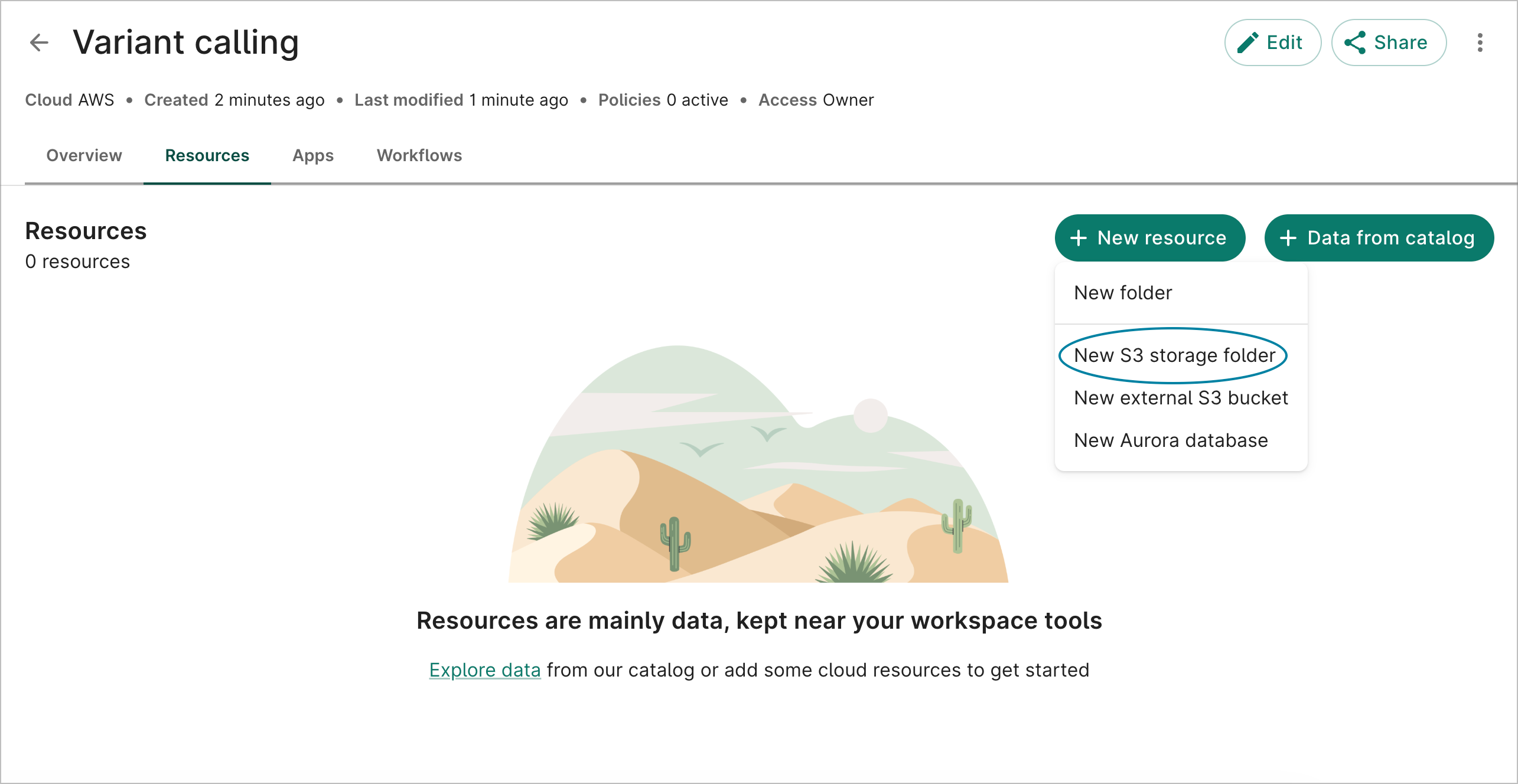1518x784 pixels.
Task: Select New external S3 bucket option
Action: (x=1181, y=397)
